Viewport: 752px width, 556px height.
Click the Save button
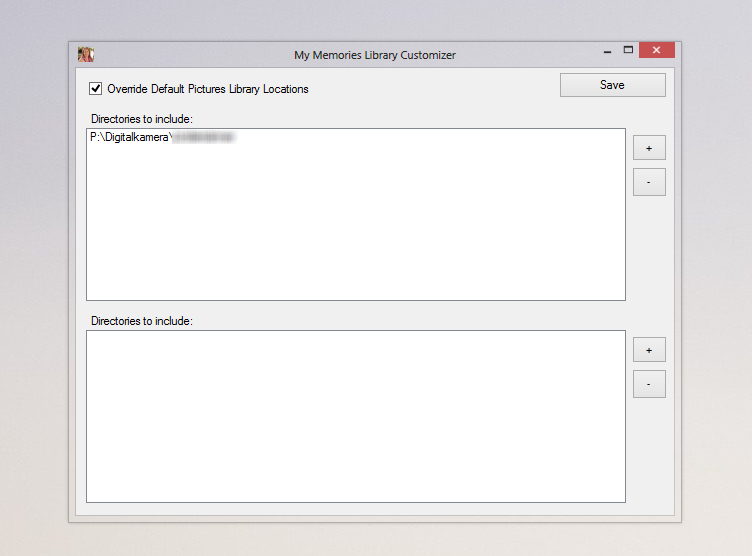(612, 85)
